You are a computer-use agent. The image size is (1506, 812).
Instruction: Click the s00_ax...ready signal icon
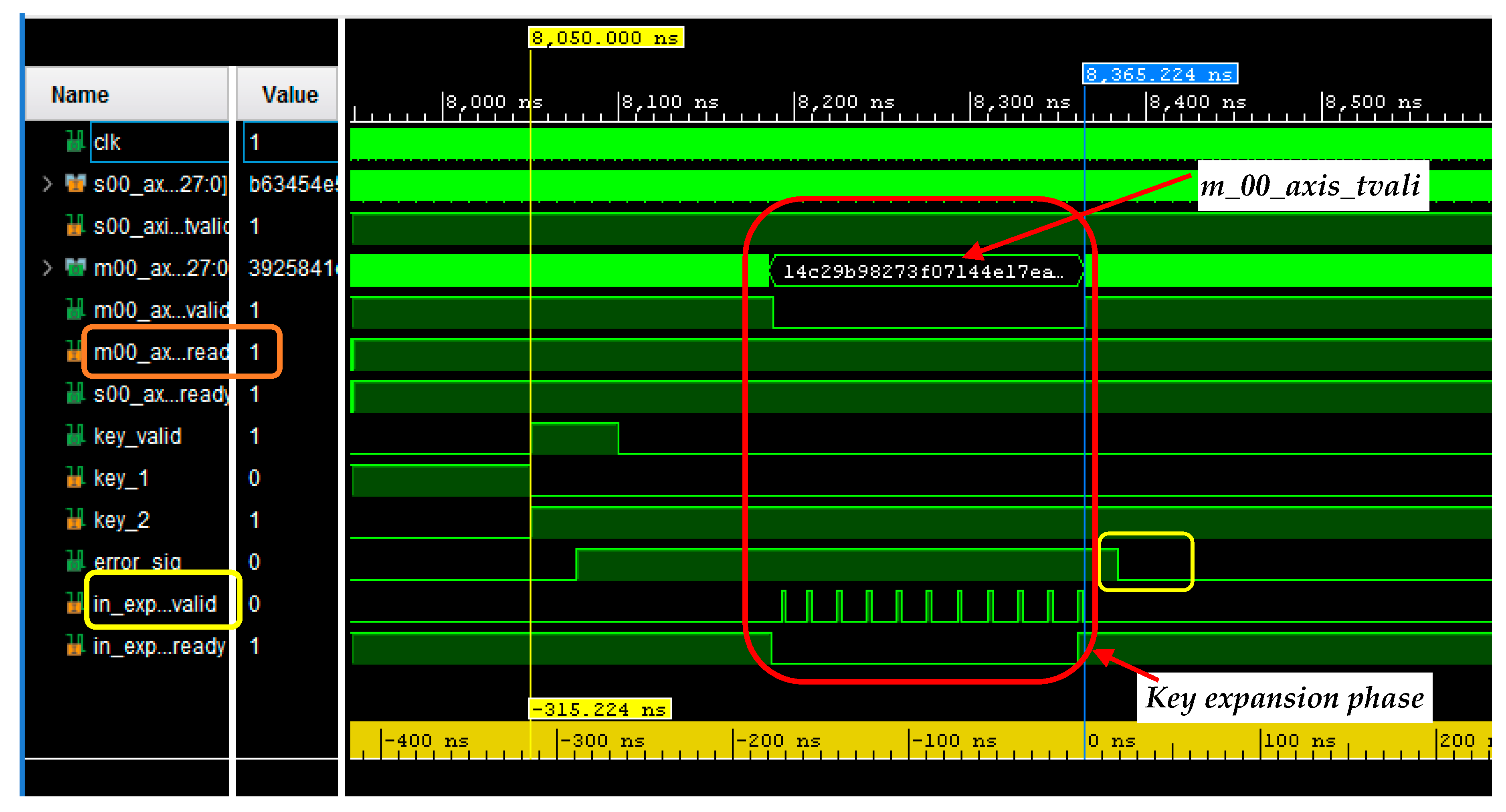[75, 394]
